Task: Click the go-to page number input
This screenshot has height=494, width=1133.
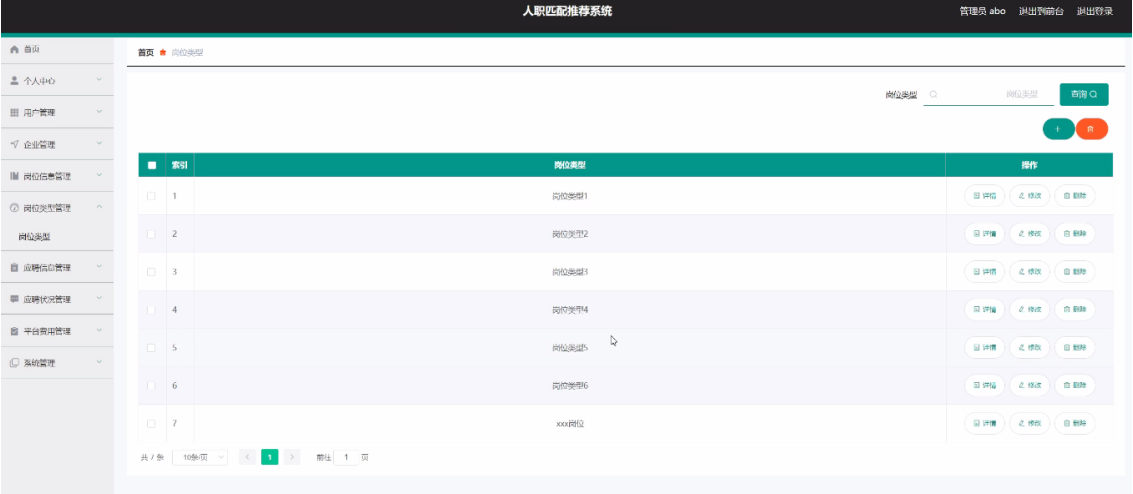Action: pos(346,457)
